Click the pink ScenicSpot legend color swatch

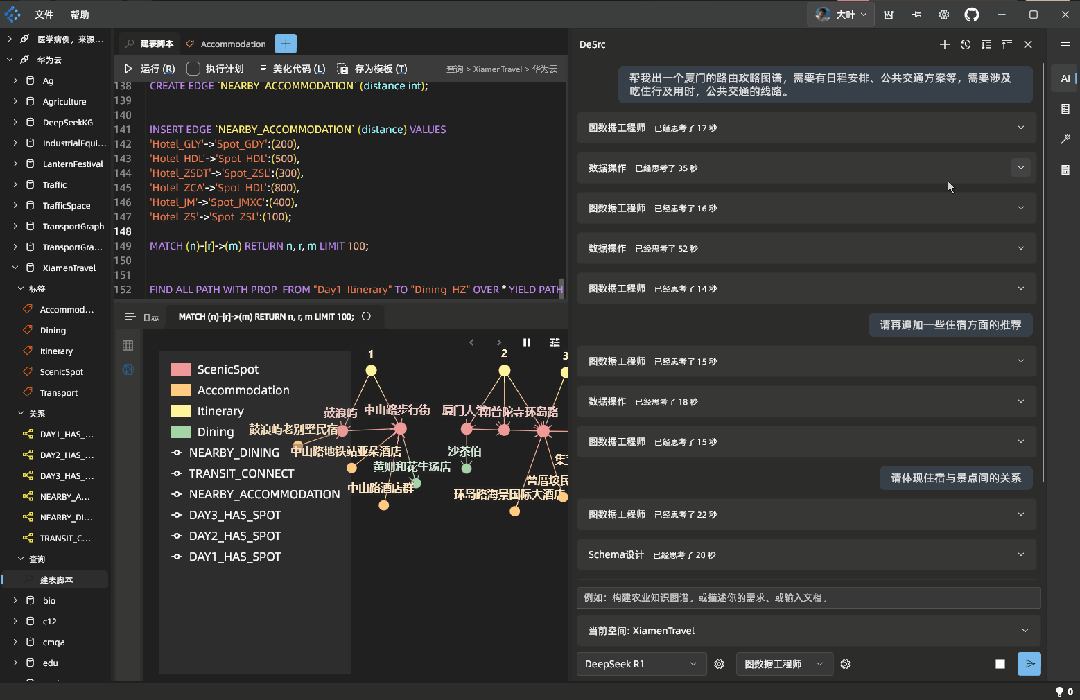[180, 370]
